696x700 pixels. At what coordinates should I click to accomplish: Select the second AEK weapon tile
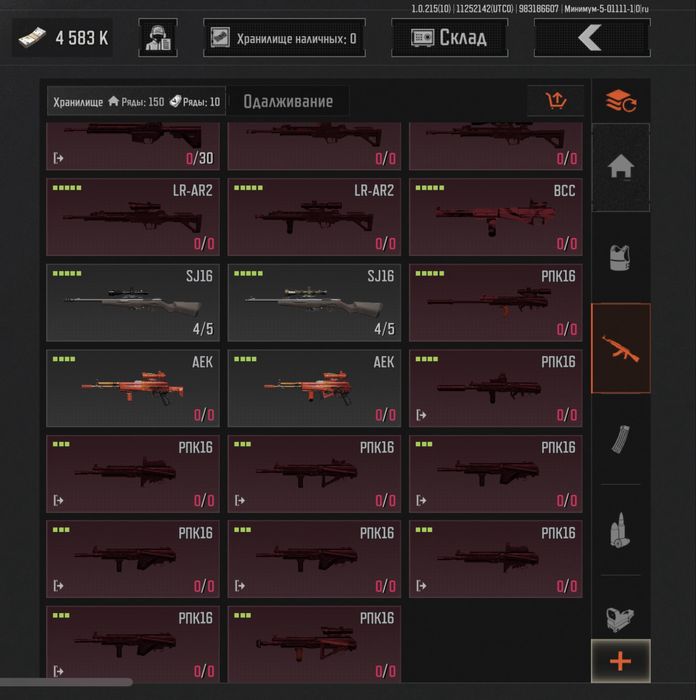[314, 388]
